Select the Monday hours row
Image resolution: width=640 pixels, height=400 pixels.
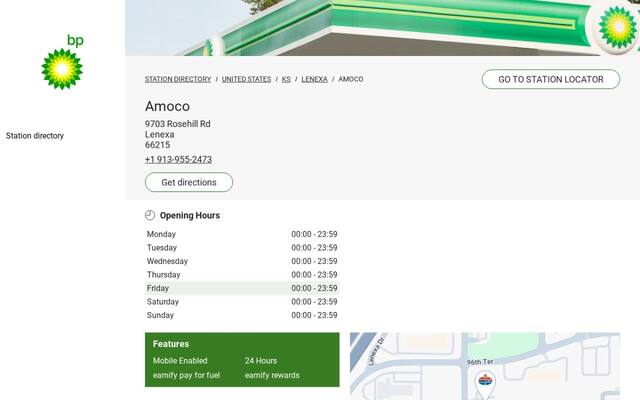(242, 234)
